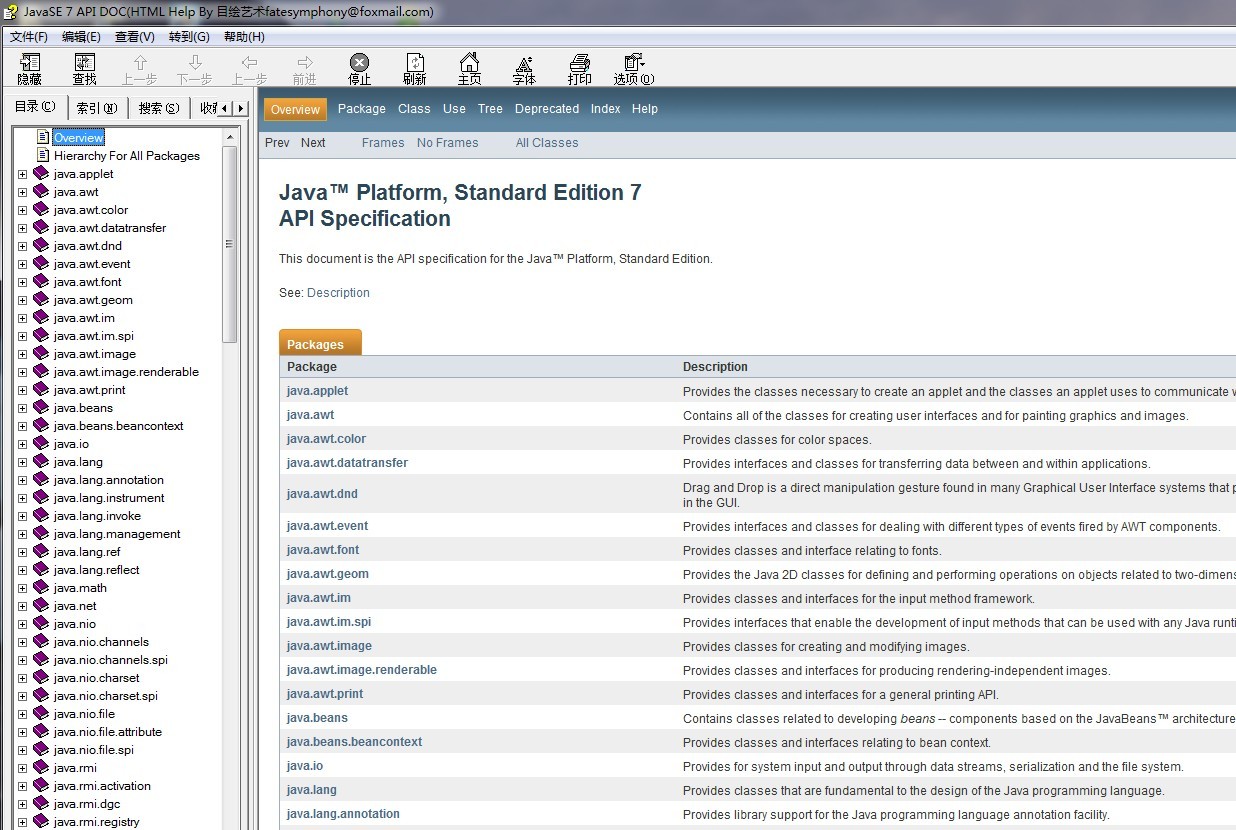Viewport: 1236px width, 830px height.
Task: Click the book icon for java.nio.file.attribute
Action: (41, 731)
